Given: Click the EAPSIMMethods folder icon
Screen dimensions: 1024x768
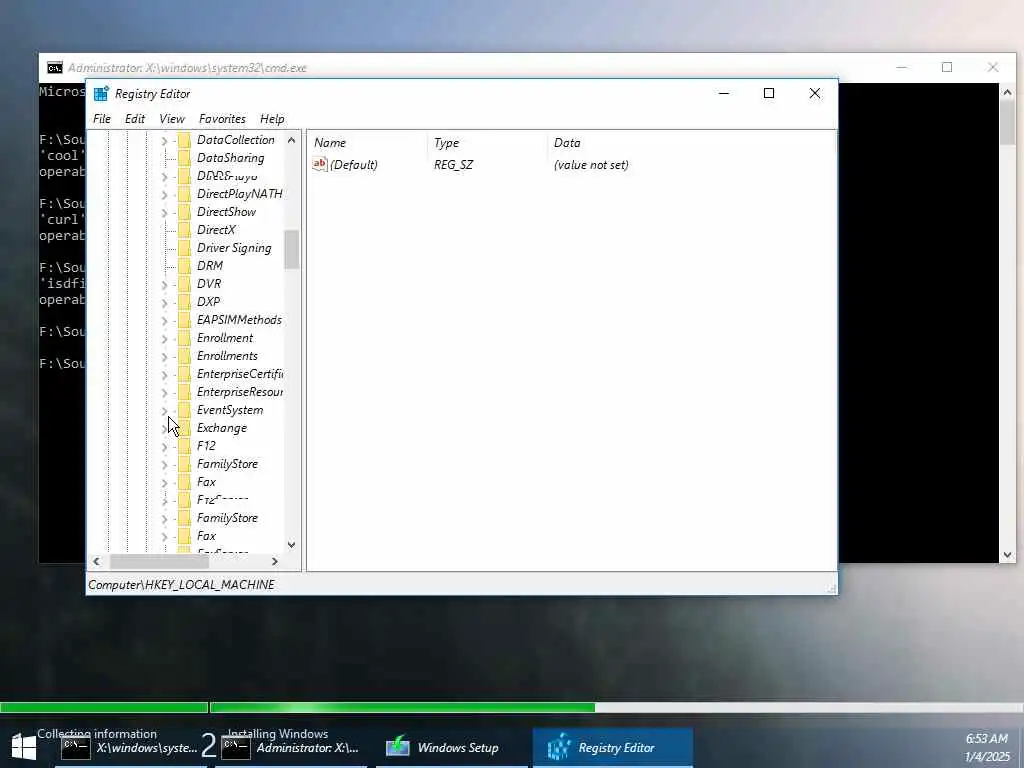Looking at the screenshot, I should point(184,319).
